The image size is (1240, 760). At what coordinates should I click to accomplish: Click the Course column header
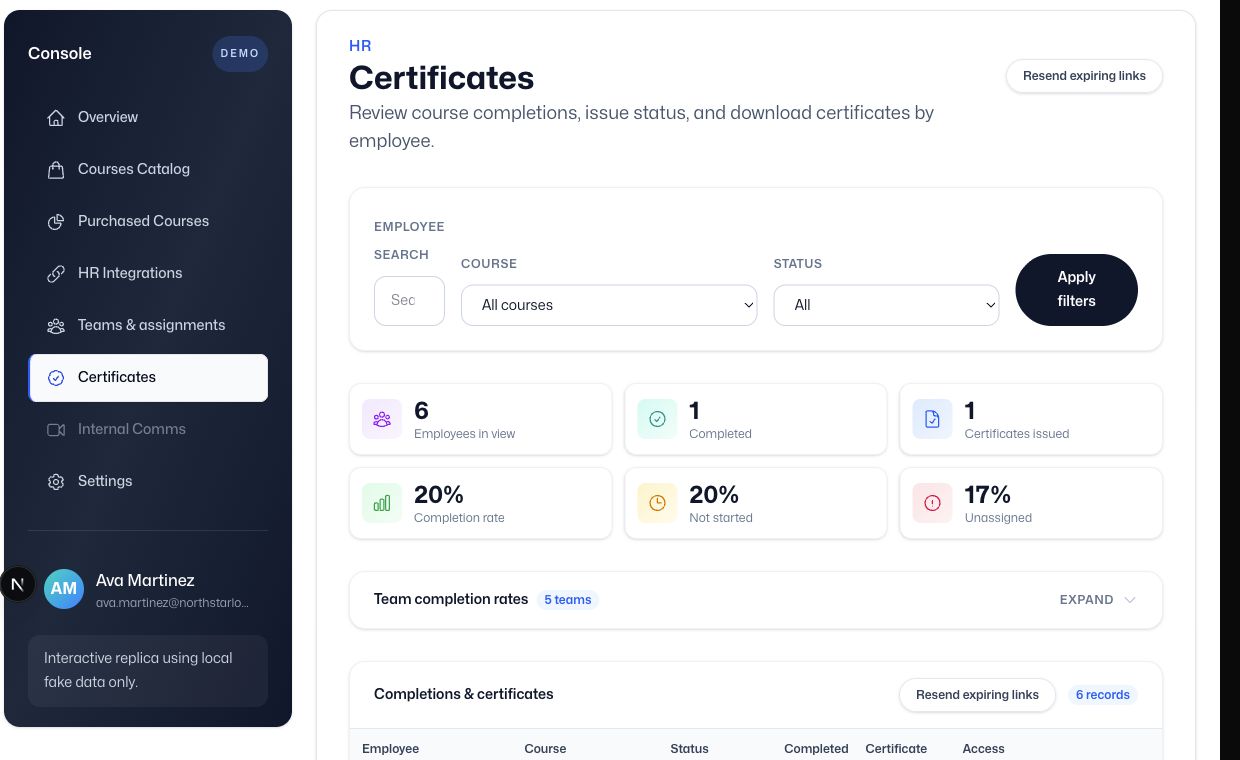(x=545, y=748)
